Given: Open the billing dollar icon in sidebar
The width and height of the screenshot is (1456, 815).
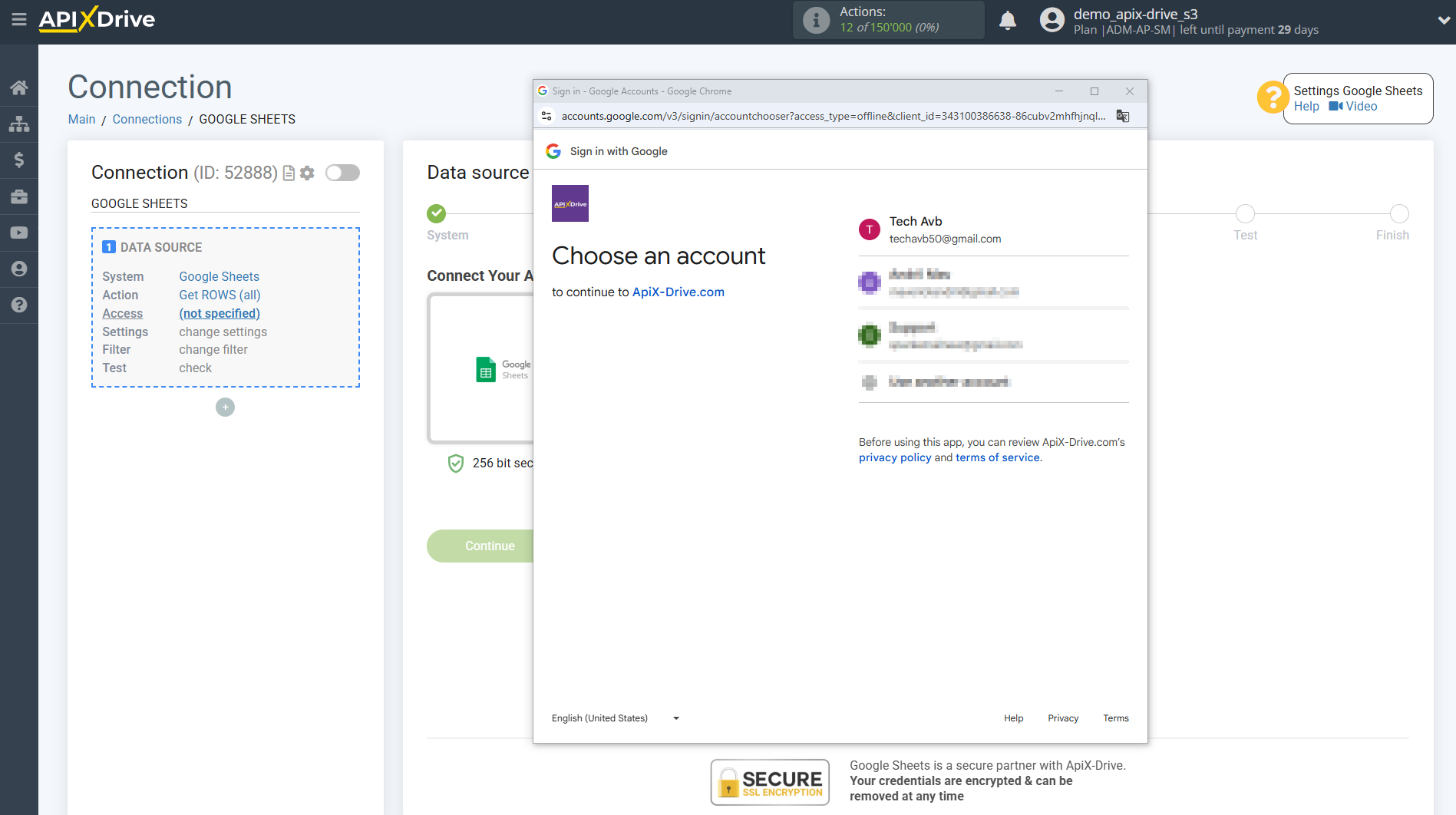Looking at the screenshot, I should (19, 160).
